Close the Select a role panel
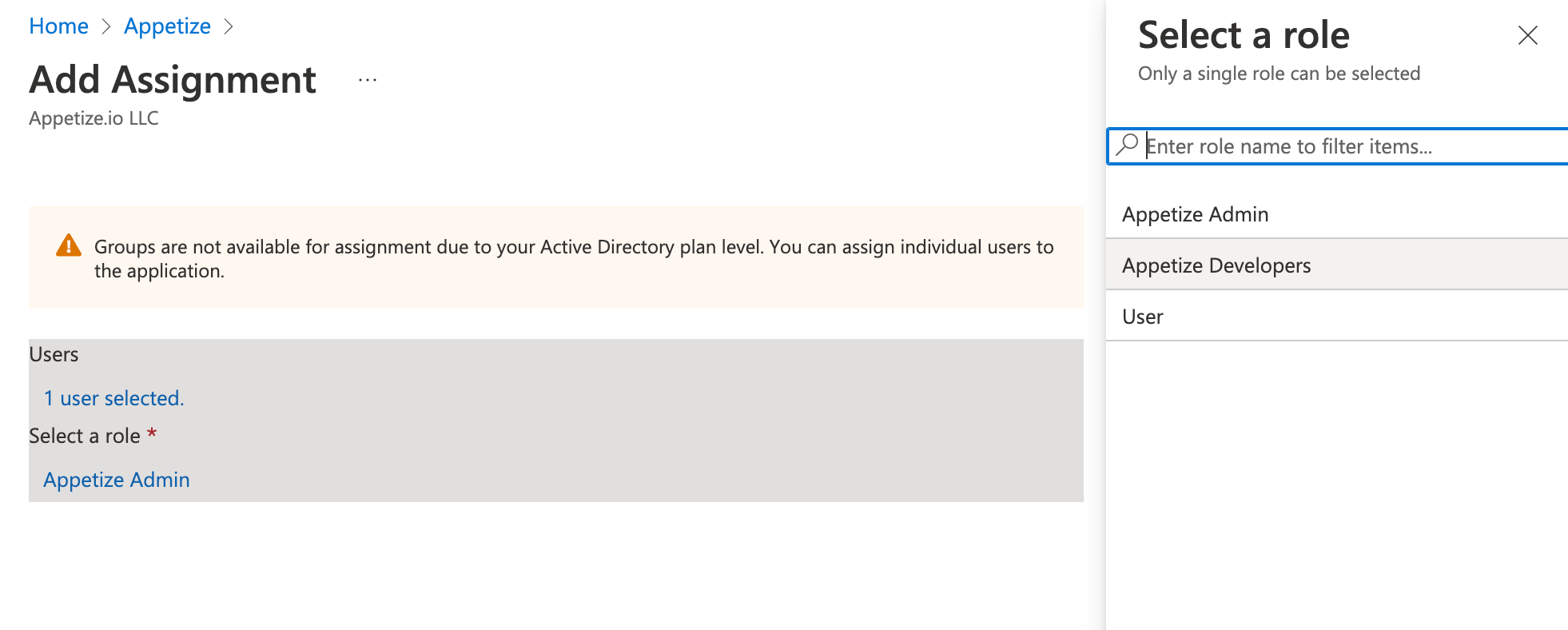 point(1527,35)
